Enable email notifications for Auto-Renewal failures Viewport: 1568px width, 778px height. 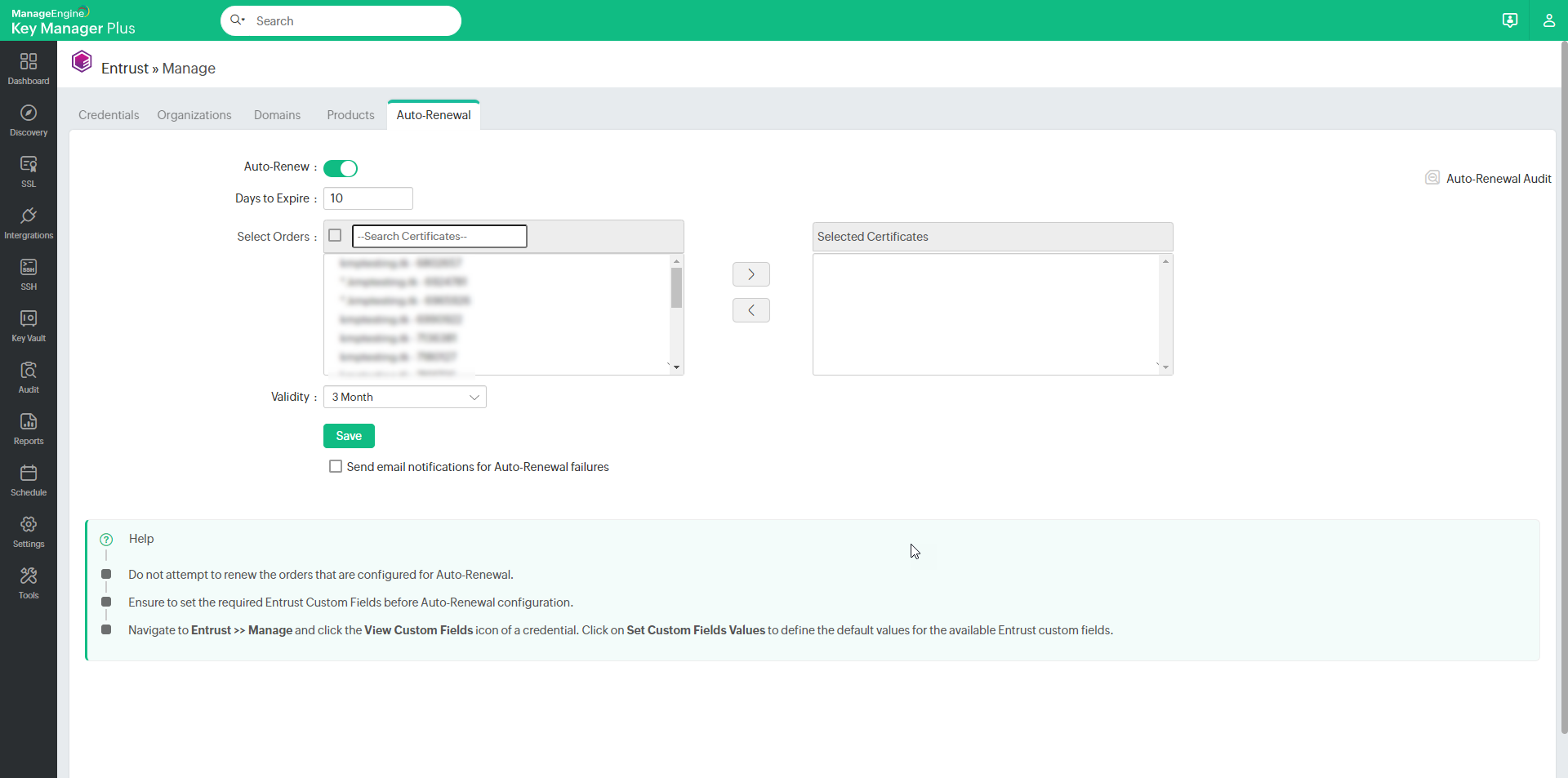[336, 466]
